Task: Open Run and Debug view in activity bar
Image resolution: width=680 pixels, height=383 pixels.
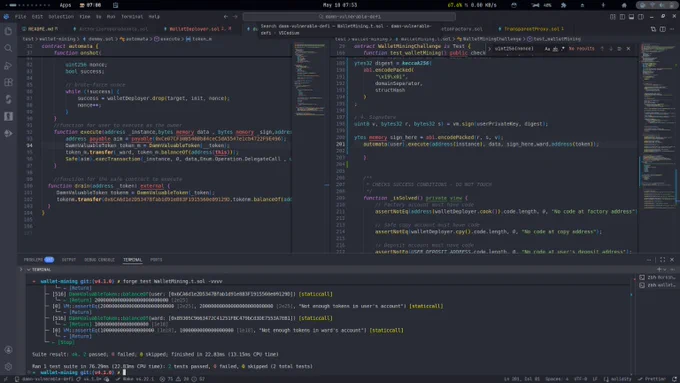Action: (x=8, y=65)
